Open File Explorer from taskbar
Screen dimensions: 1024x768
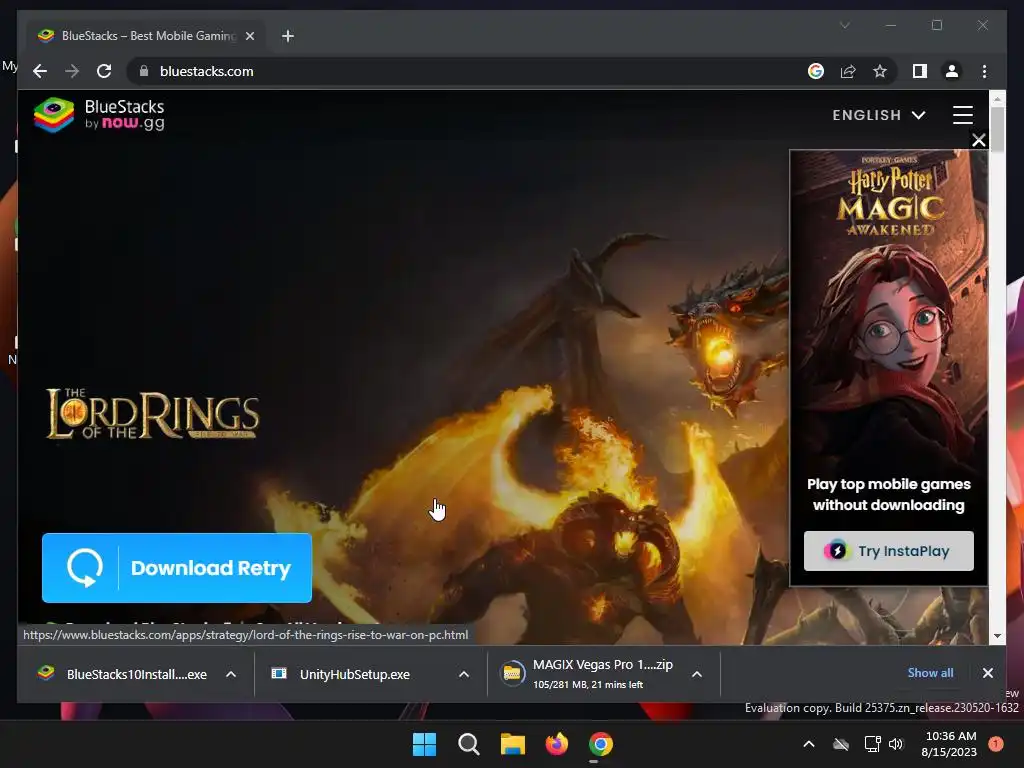pyautogui.click(x=513, y=744)
